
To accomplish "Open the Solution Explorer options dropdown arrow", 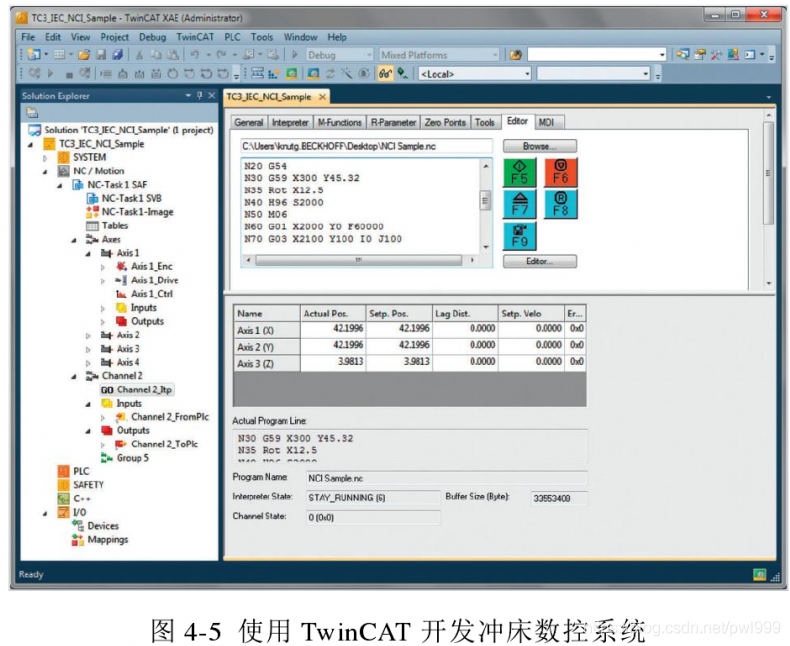I will click(x=188, y=95).
